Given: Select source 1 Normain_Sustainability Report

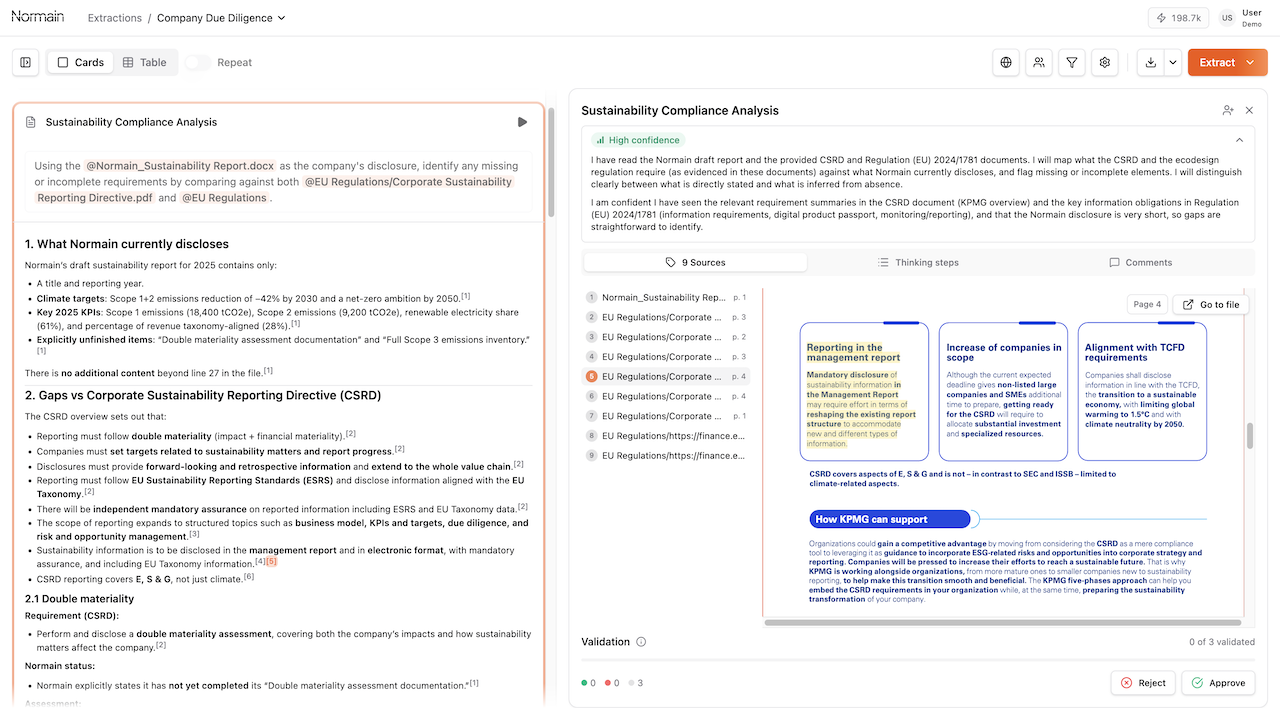Looking at the screenshot, I should click(667, 297).
